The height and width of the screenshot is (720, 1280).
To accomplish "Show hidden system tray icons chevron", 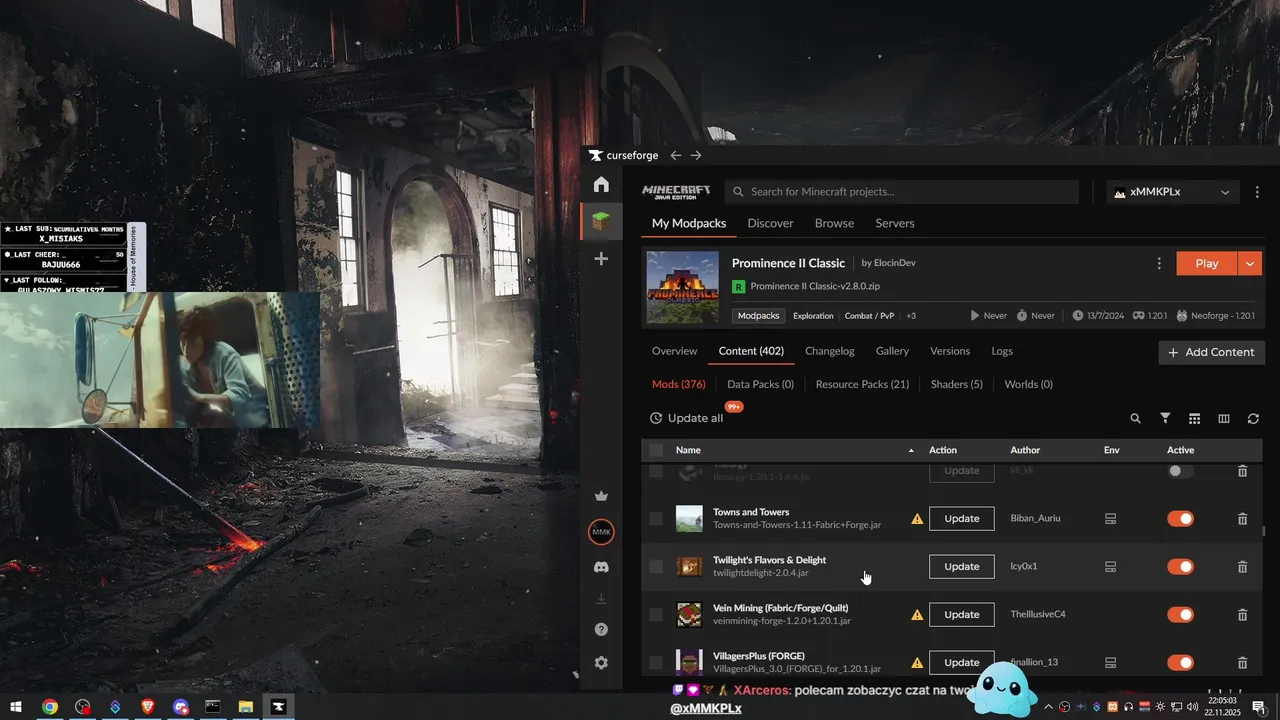I will tap(1048, 707).
